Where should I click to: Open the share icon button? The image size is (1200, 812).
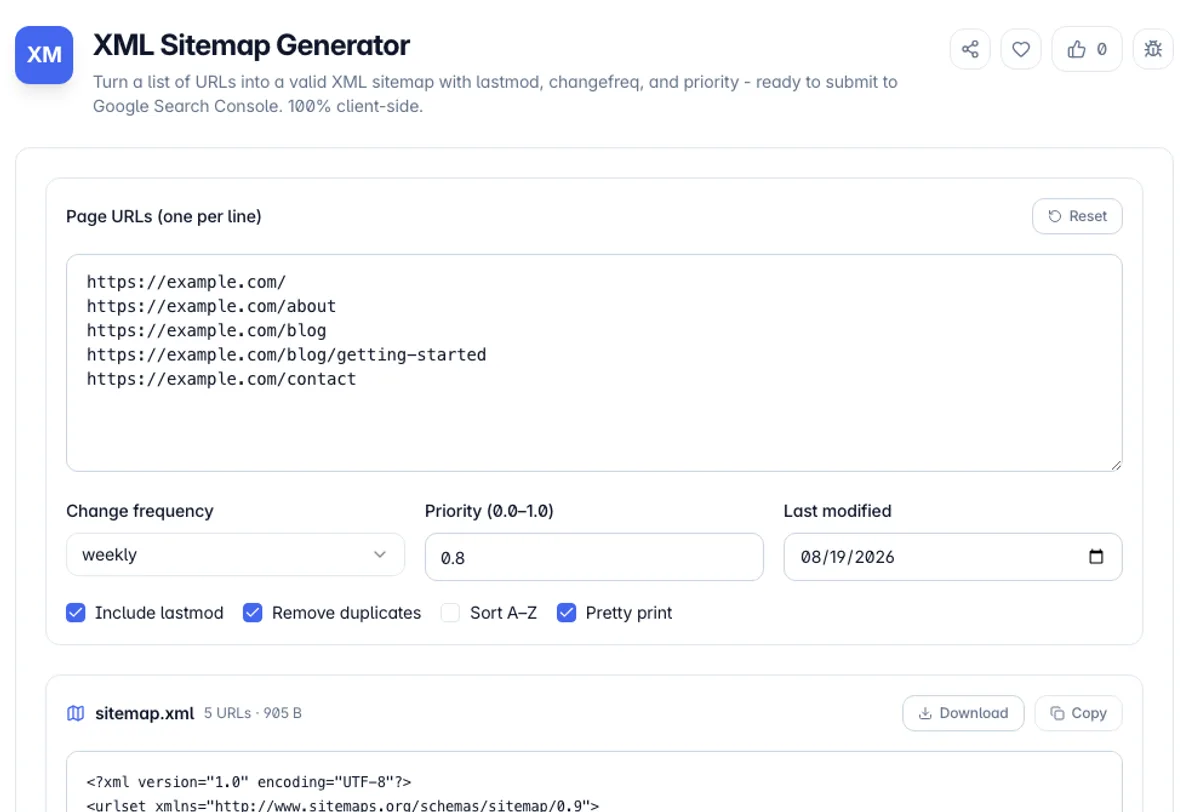(970, 49)
